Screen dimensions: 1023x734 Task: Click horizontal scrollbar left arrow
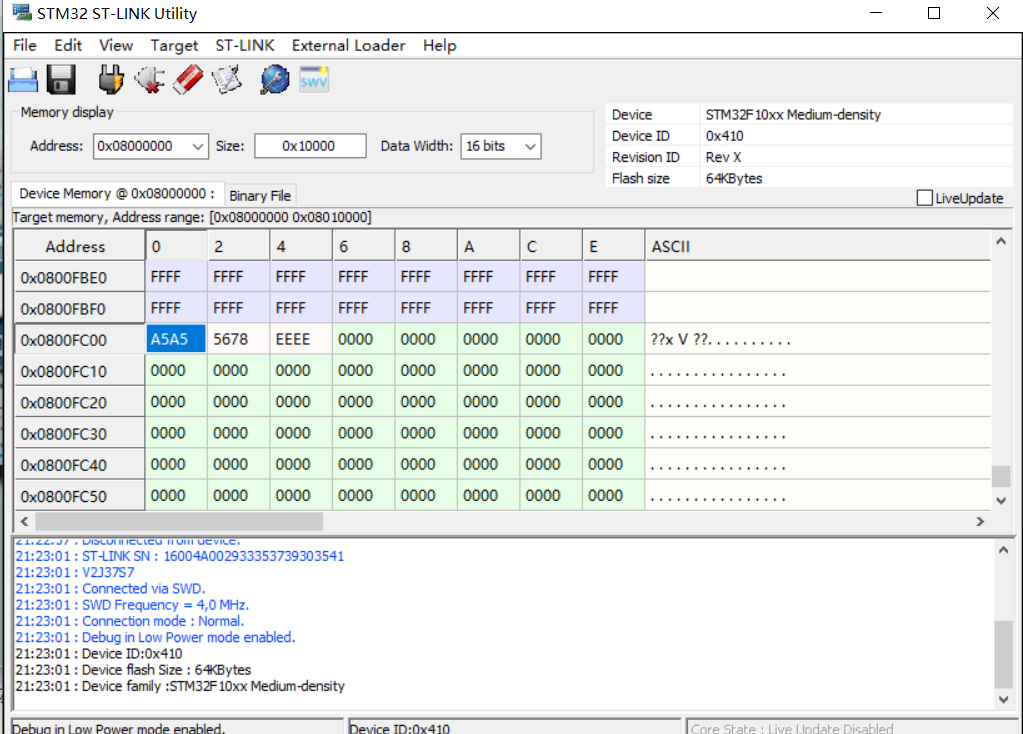coord(24,521)
